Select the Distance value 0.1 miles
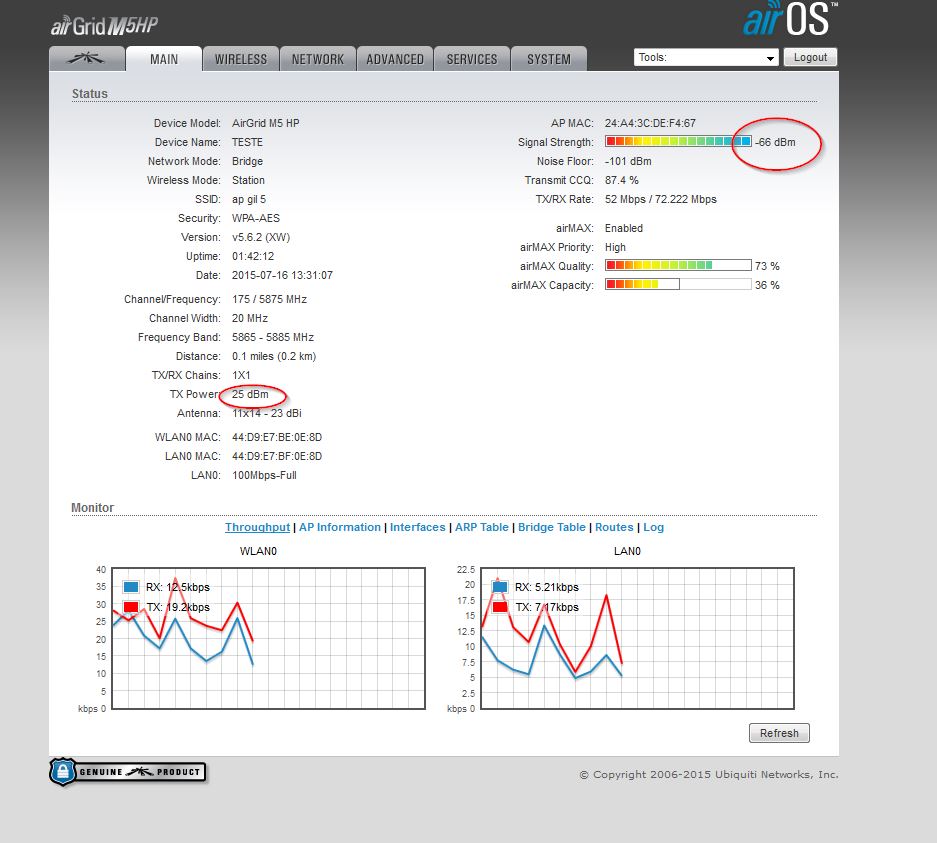Viewport: 937px width, 843px height. click(274, 356)
